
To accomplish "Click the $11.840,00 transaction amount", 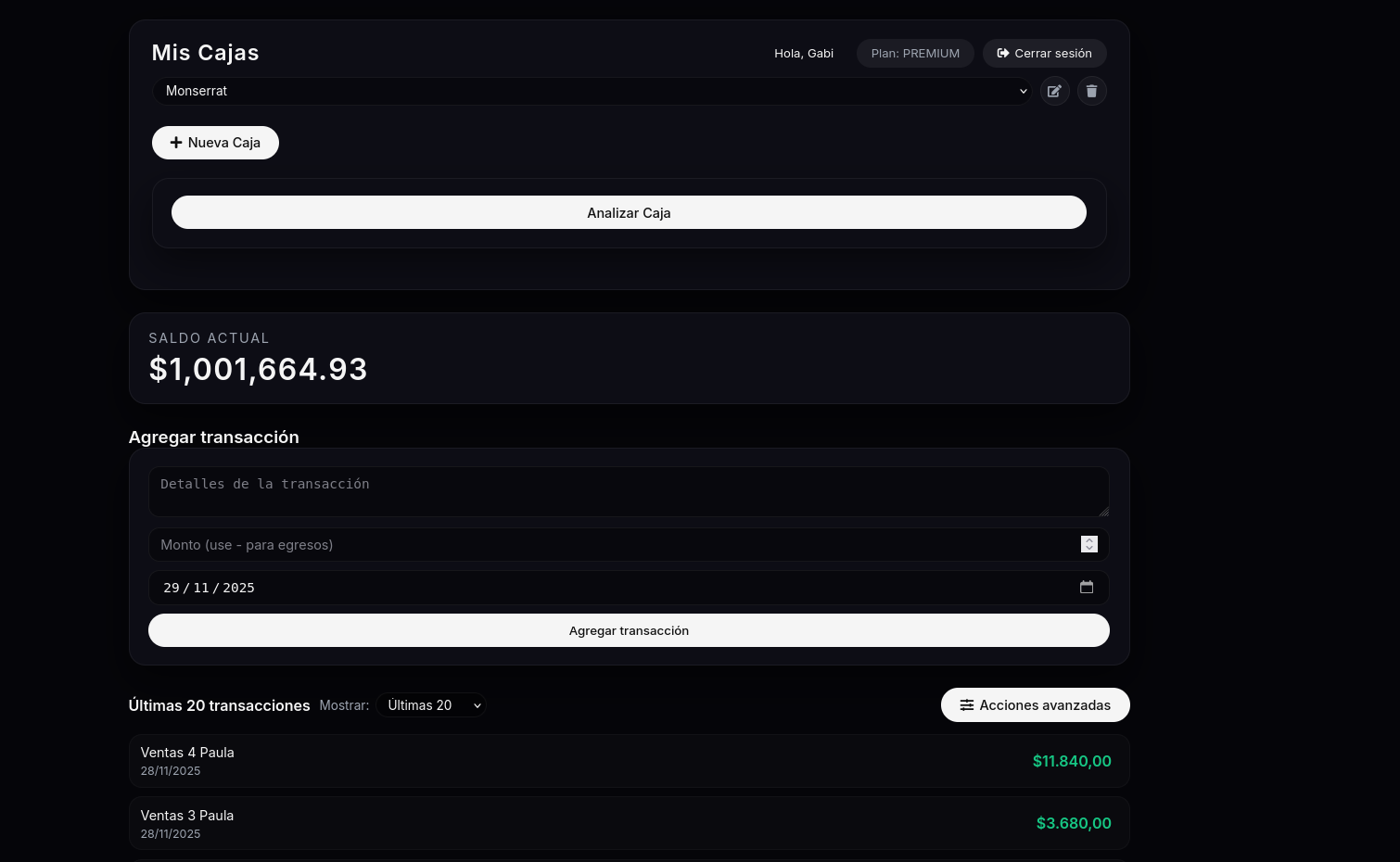I will [1072, 761].
